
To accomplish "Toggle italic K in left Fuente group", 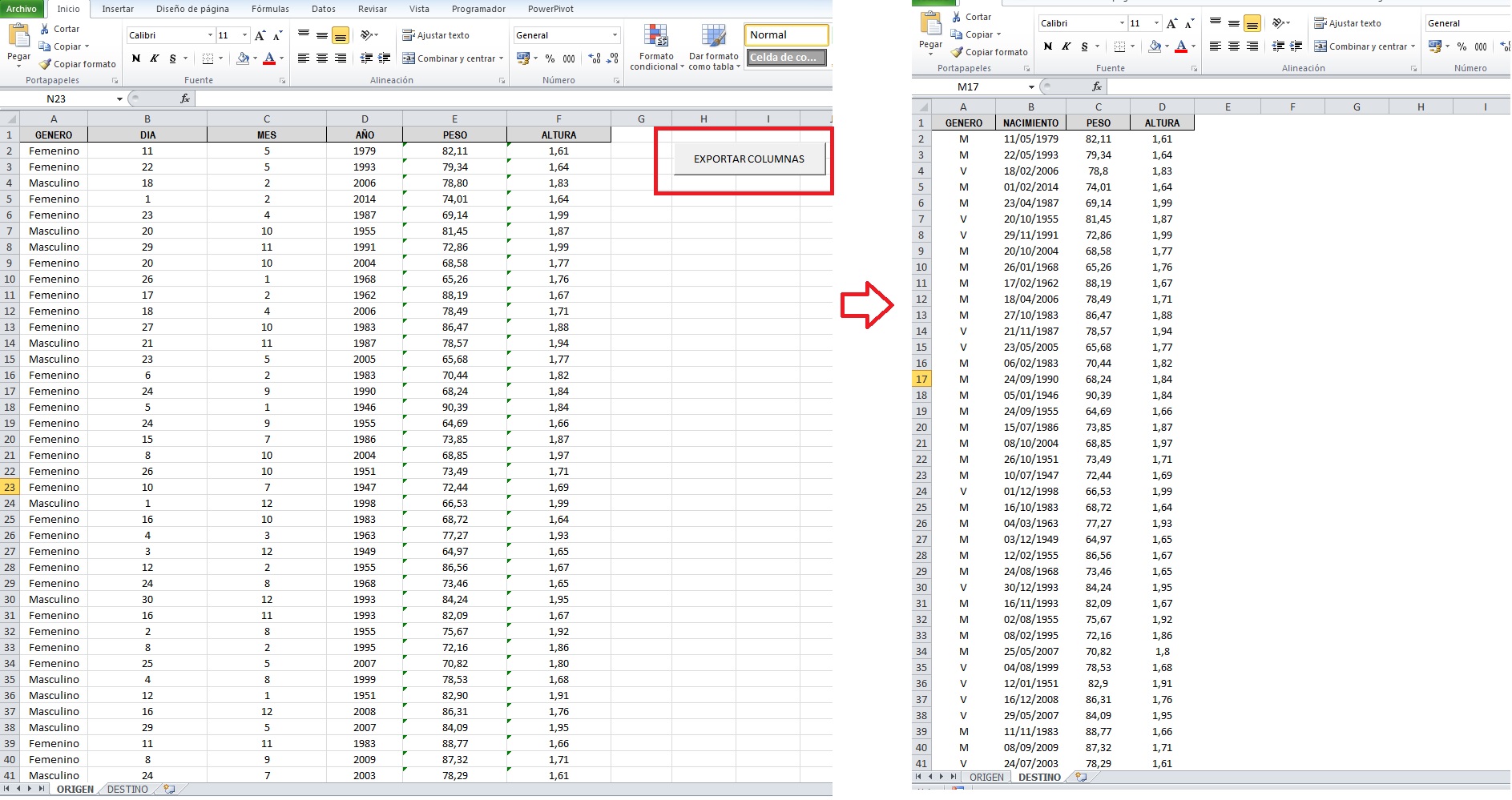I will (155, 58).
